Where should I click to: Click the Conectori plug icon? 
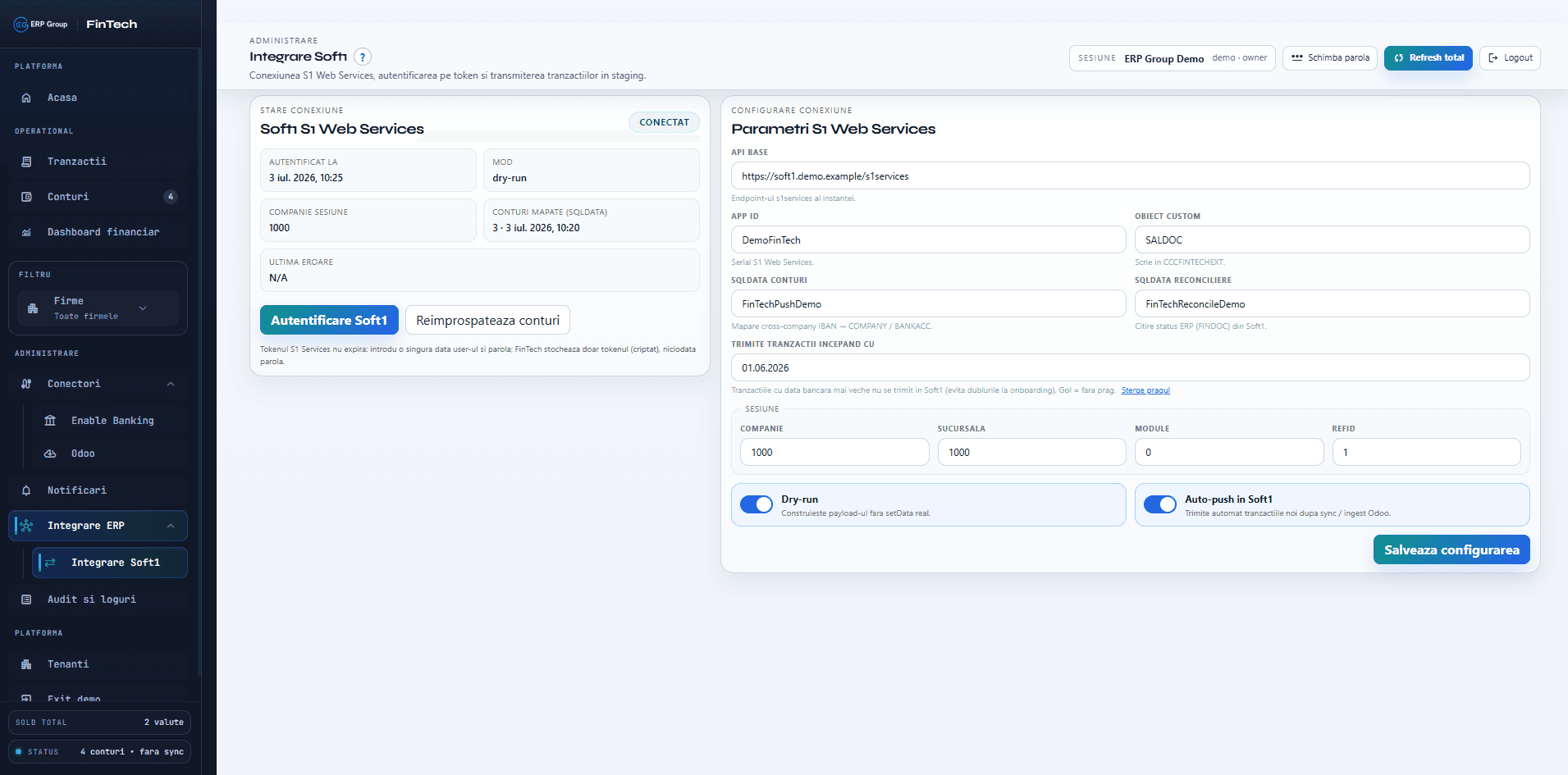click(26, 384)
